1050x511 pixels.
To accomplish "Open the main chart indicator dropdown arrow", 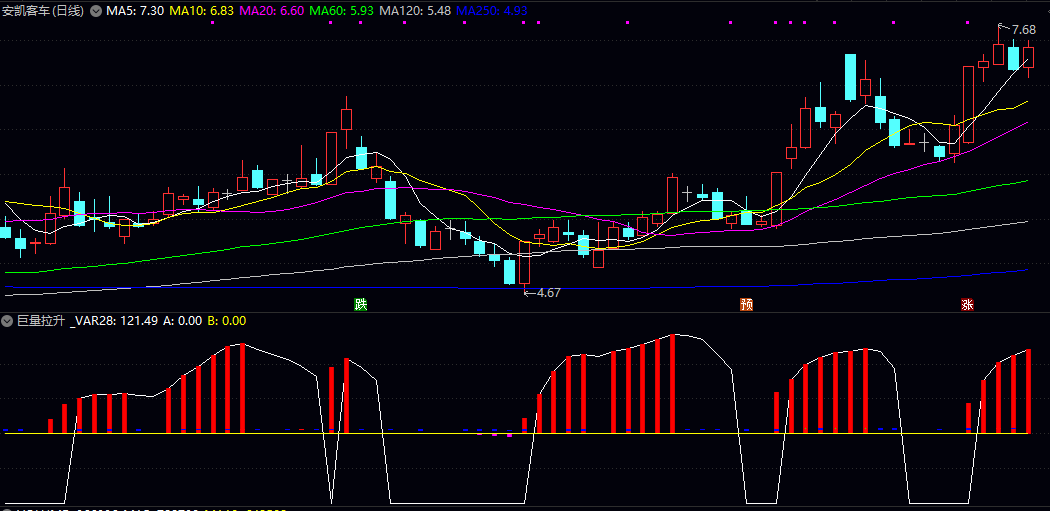I will coord(95,11).
